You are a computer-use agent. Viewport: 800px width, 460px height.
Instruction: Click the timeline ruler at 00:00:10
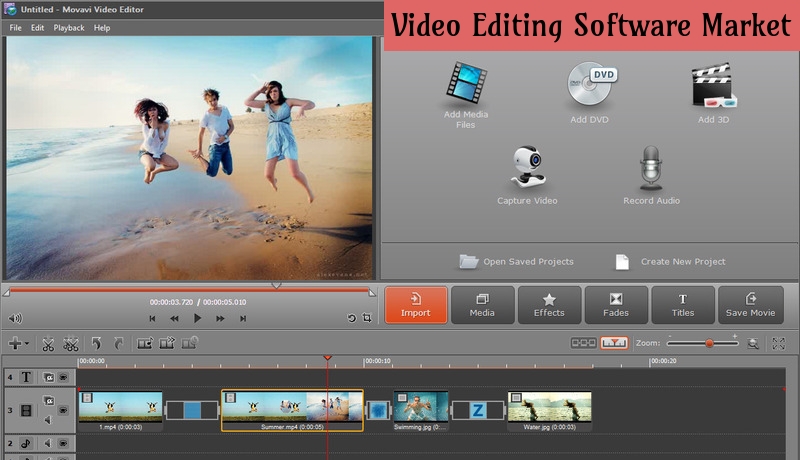pos(378,361)
